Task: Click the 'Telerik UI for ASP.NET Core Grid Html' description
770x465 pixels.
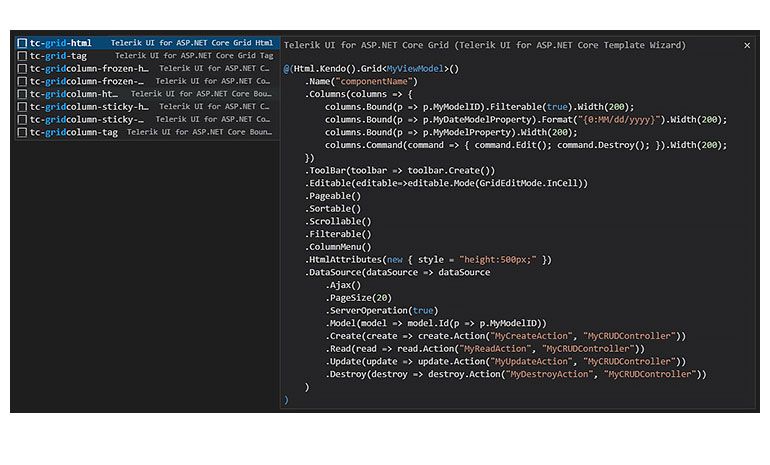Action: point(192,43)
